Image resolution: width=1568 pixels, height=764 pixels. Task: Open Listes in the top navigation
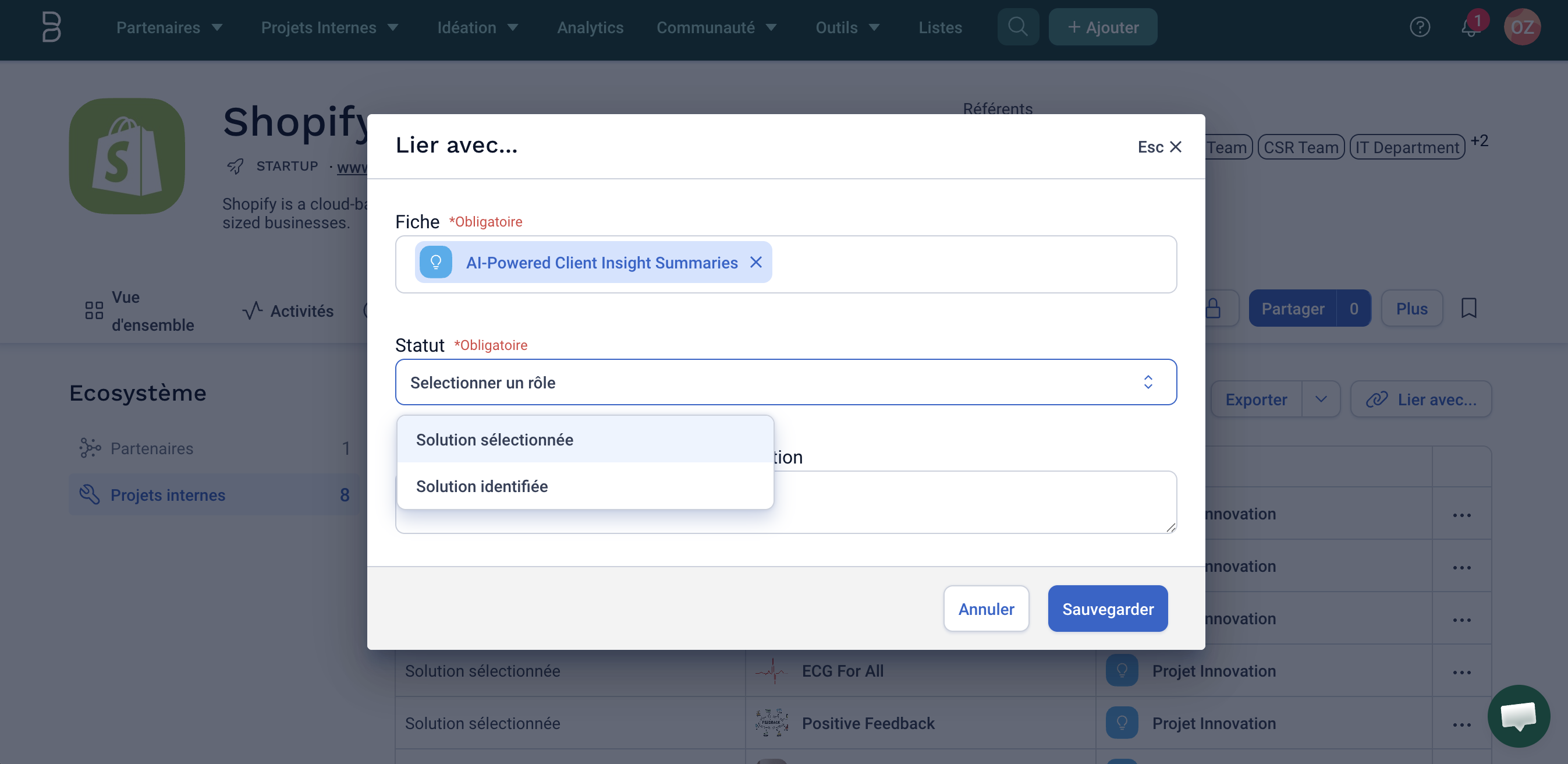[940, 27]
